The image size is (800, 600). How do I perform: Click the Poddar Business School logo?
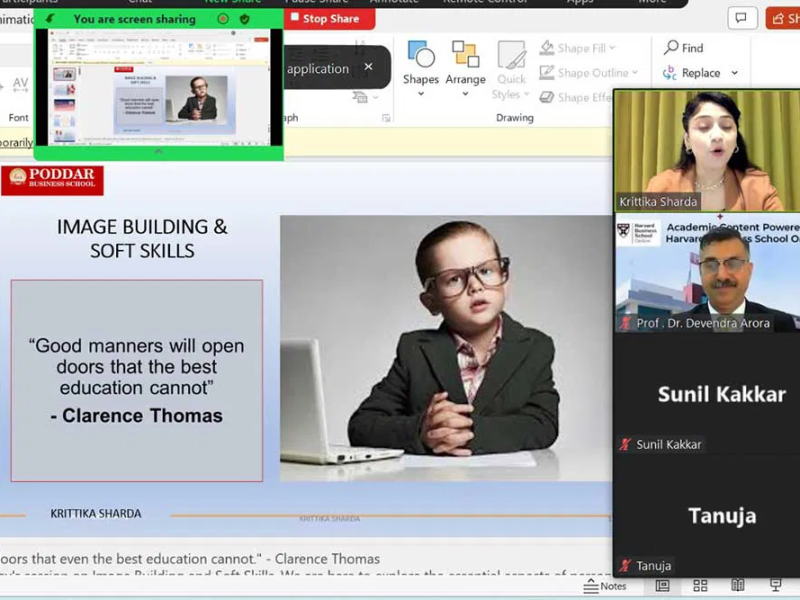52,180
